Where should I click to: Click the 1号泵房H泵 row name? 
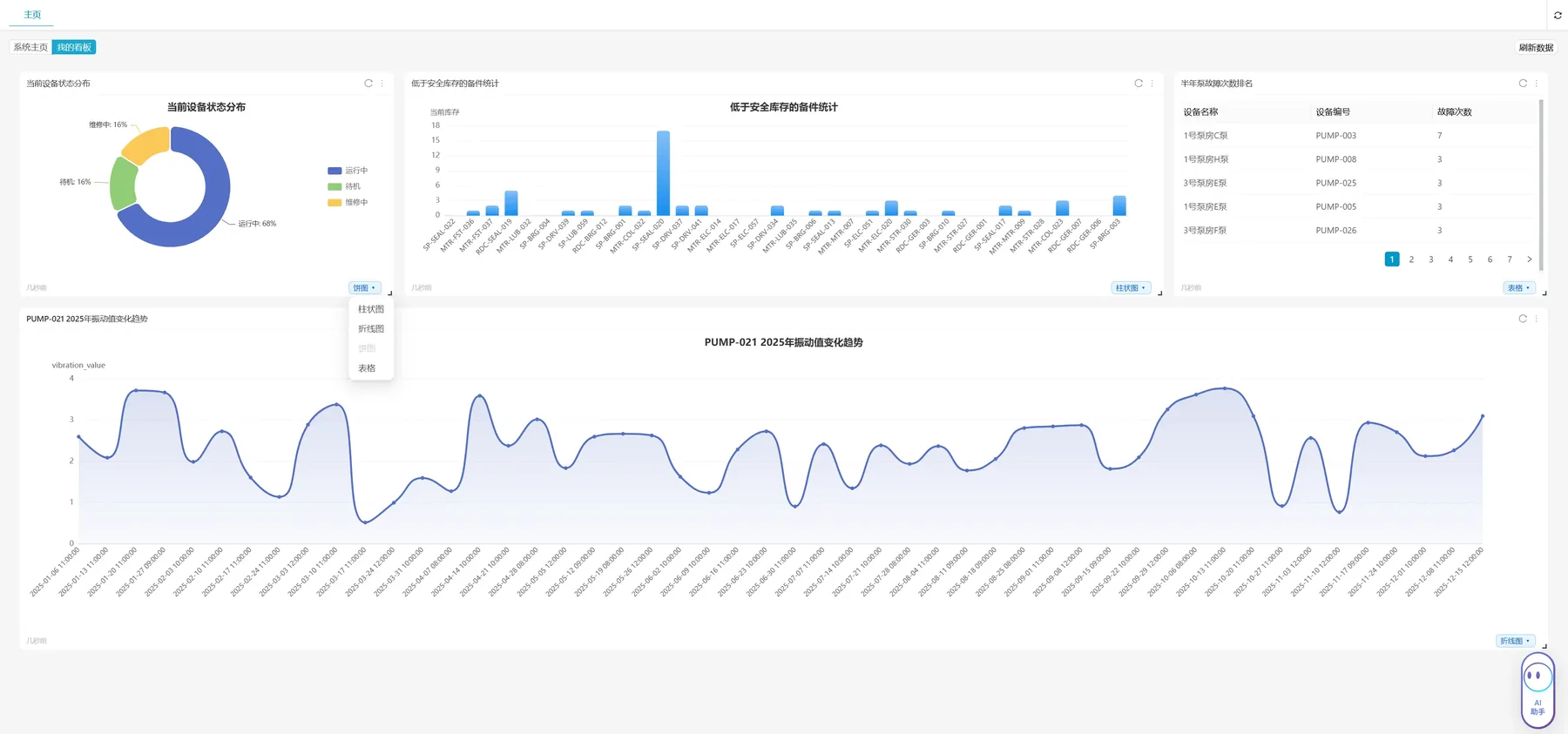coord(1206,159)
